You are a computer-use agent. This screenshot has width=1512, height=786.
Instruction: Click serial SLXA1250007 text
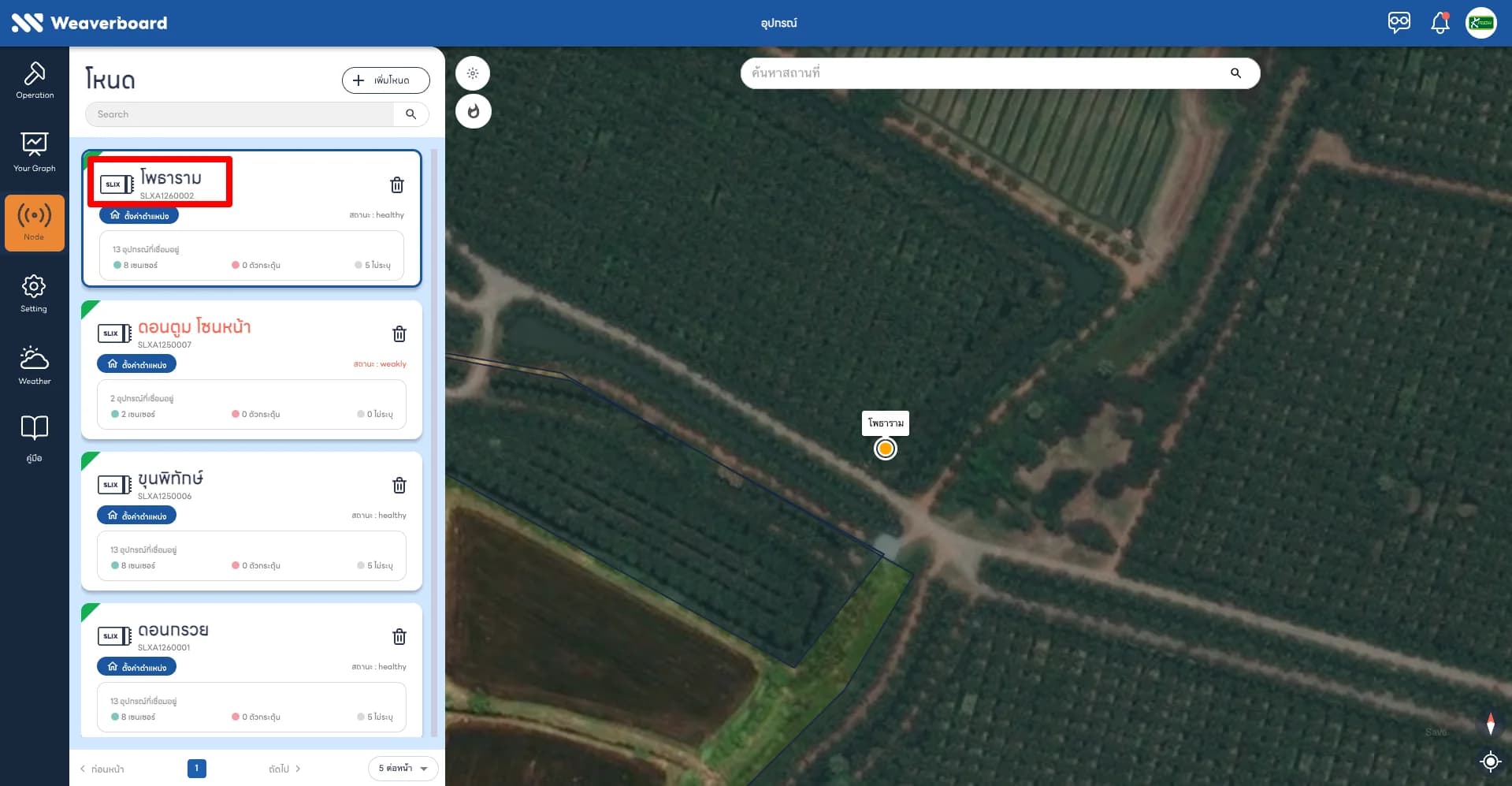[x=165, y=345]
